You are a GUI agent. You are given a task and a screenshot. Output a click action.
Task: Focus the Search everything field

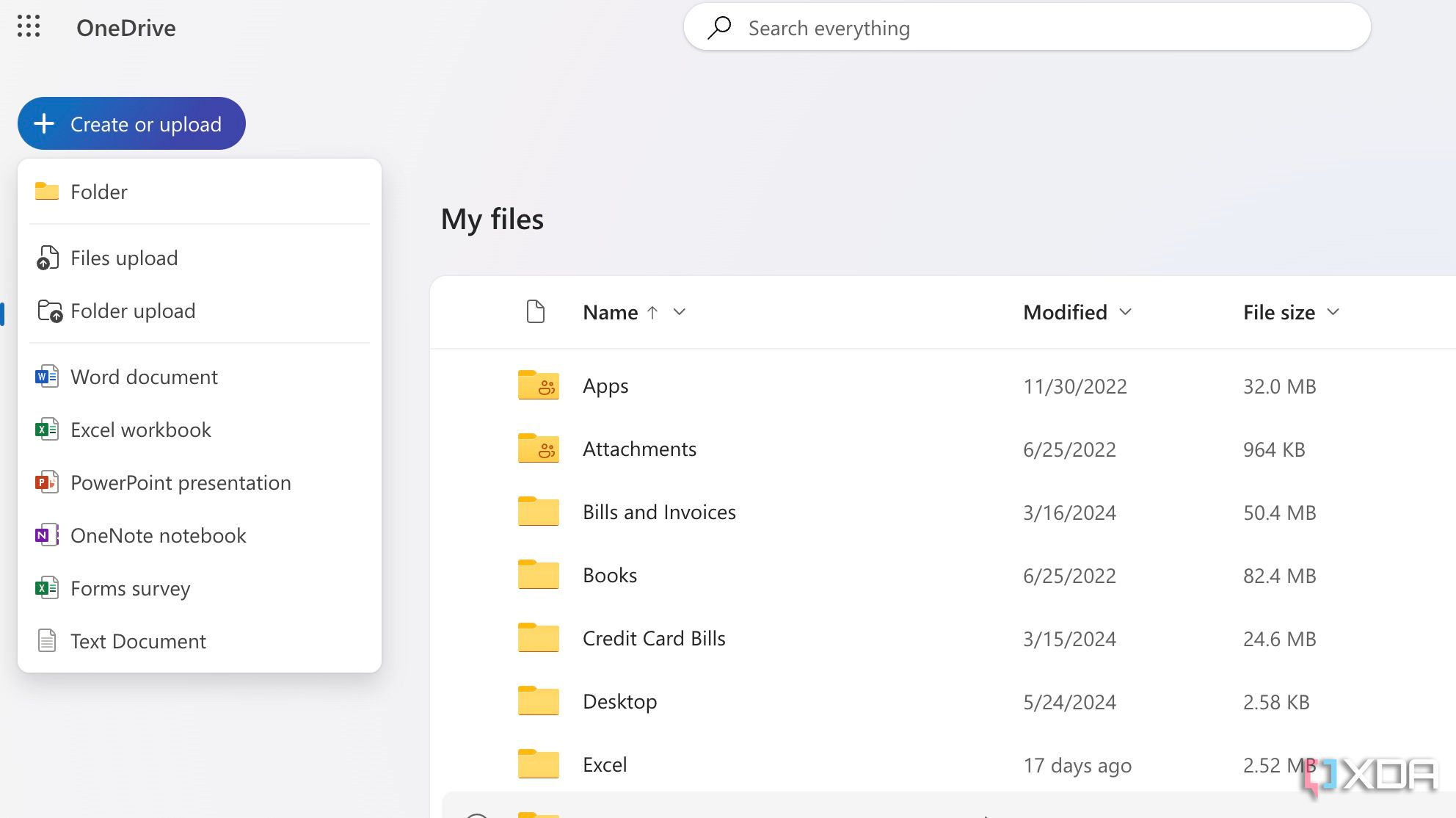1027,27
